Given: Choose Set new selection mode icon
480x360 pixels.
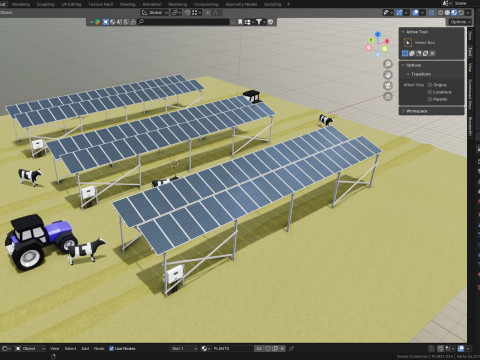Looking at the screenshot, I should 405,53.
